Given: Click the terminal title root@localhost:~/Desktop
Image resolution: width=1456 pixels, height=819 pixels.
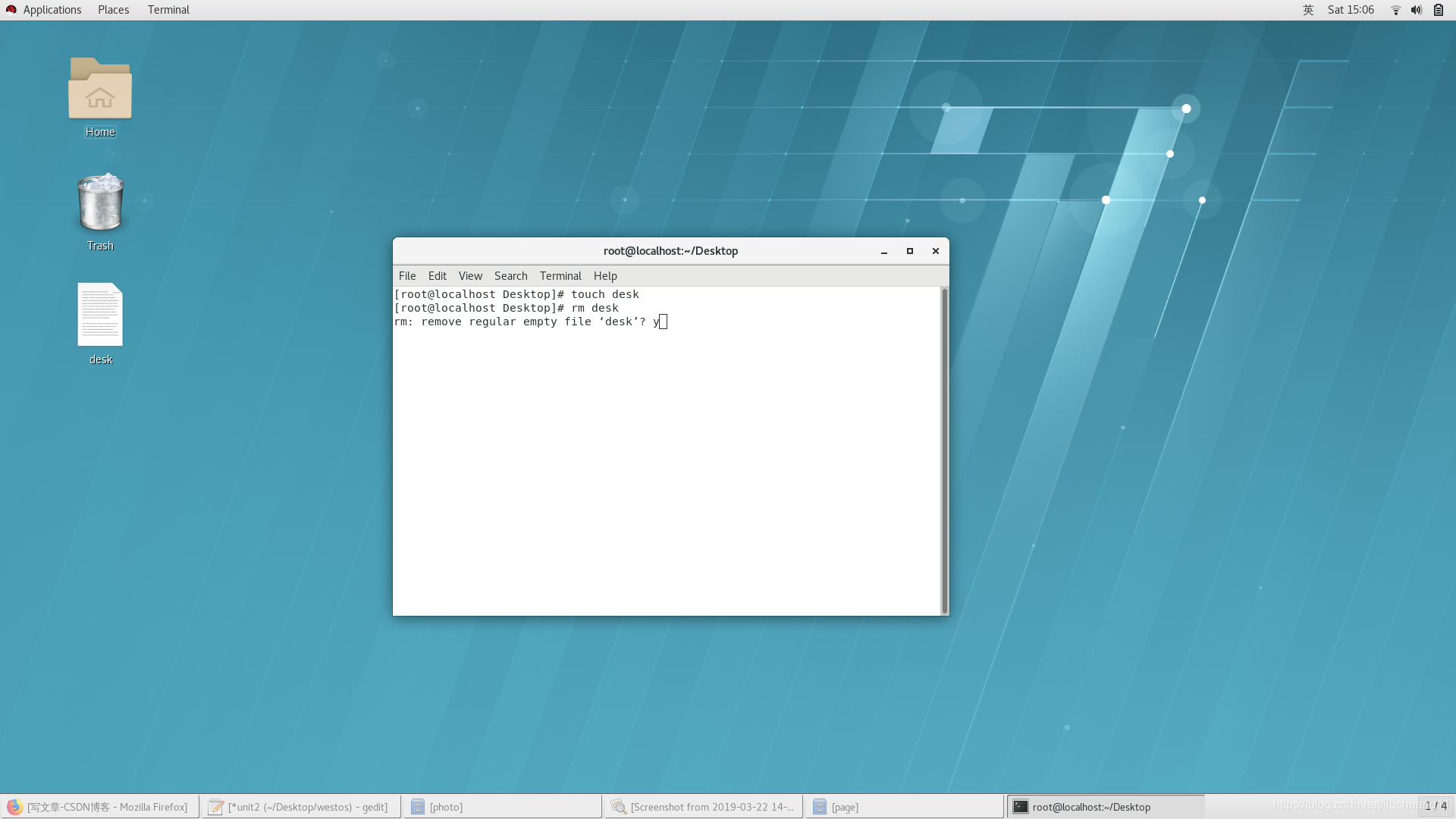Looking at the screenshot, I should [x=670, y=251].
